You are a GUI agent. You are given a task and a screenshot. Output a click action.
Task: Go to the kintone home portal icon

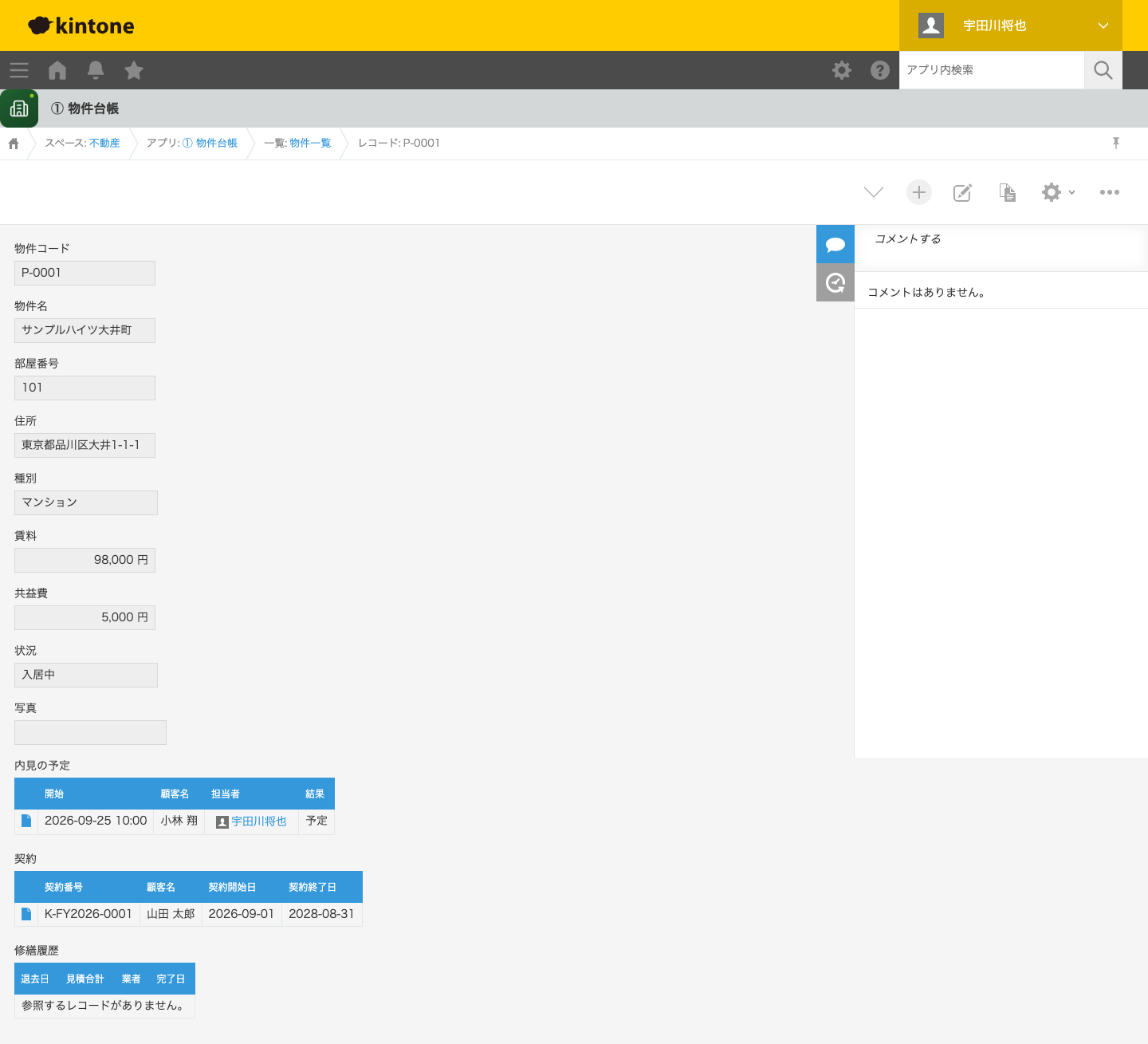point(57,70)
